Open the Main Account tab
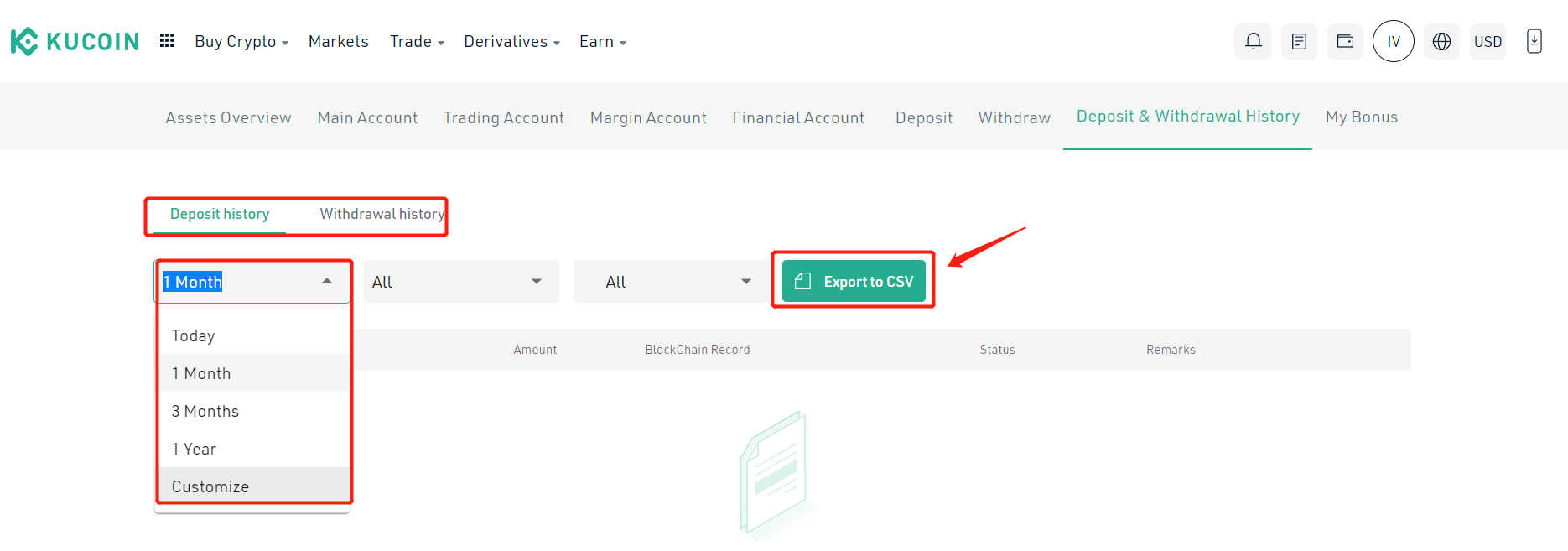The height and width of the screenshot is (551, 1568). point(367,117)
